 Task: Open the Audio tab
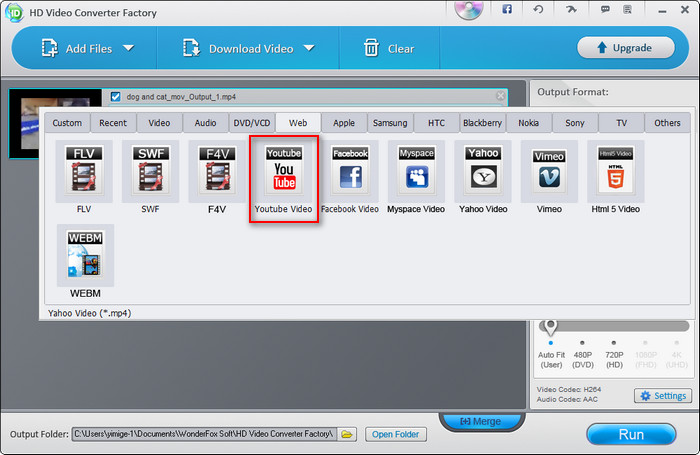point(205,123)
